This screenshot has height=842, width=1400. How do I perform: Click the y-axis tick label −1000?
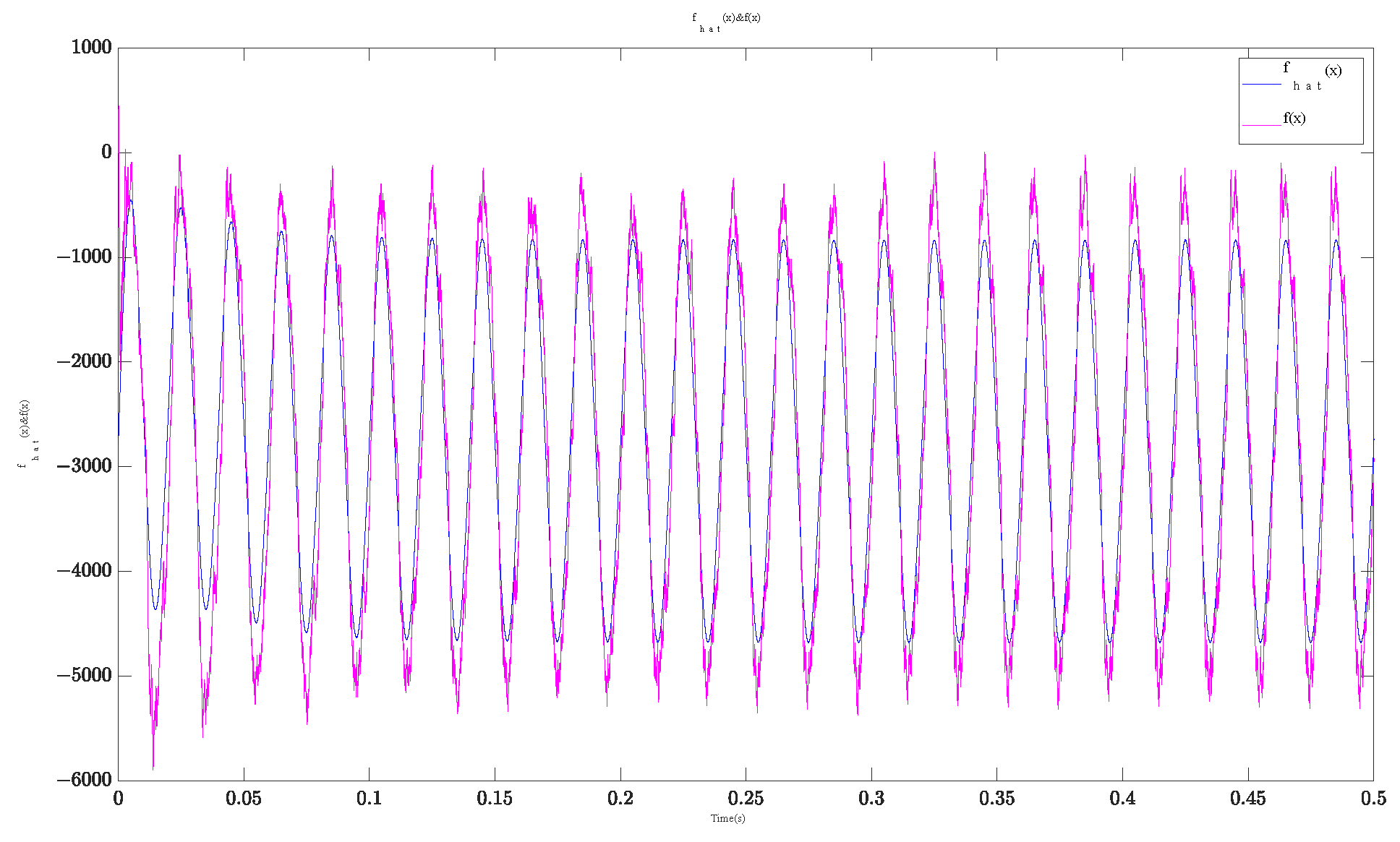(85, 257)
